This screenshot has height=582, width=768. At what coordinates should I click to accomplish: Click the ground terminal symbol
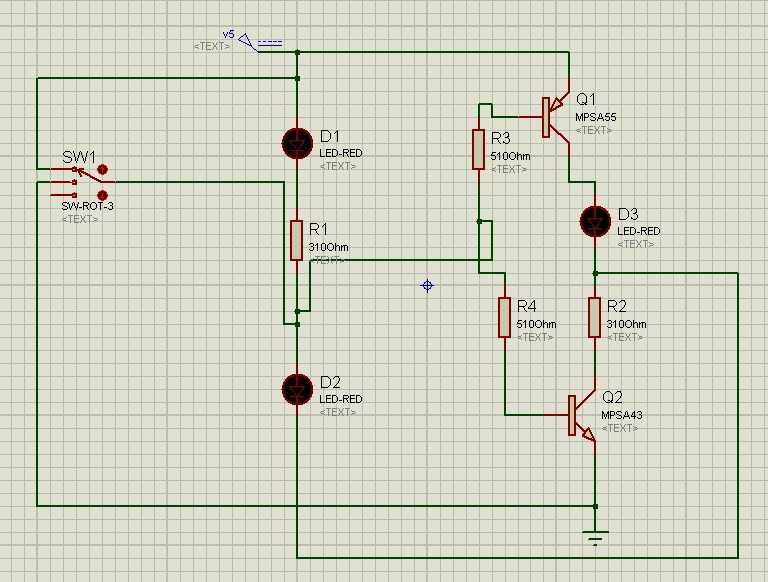point(595,537)
